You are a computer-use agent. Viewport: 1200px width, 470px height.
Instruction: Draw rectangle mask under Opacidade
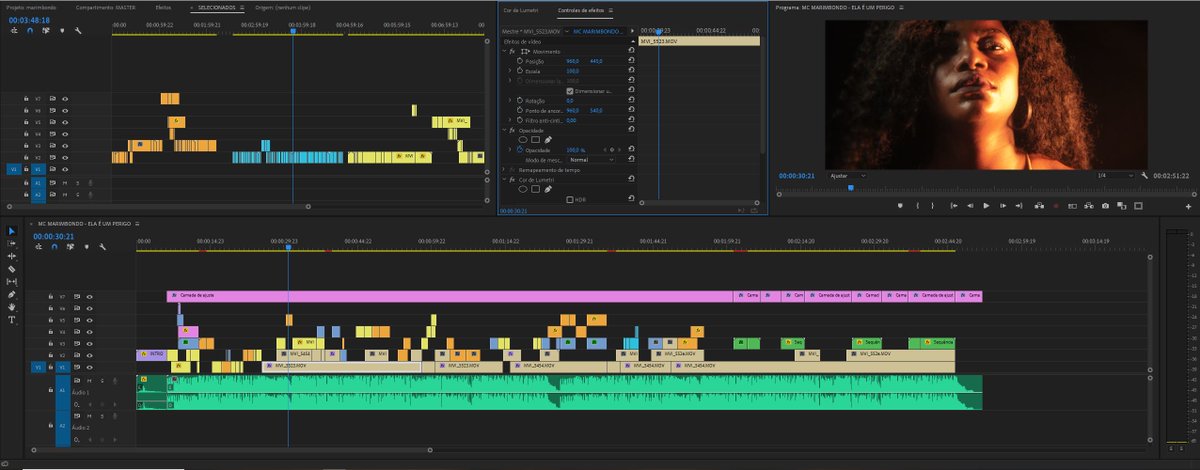(535, 140)
